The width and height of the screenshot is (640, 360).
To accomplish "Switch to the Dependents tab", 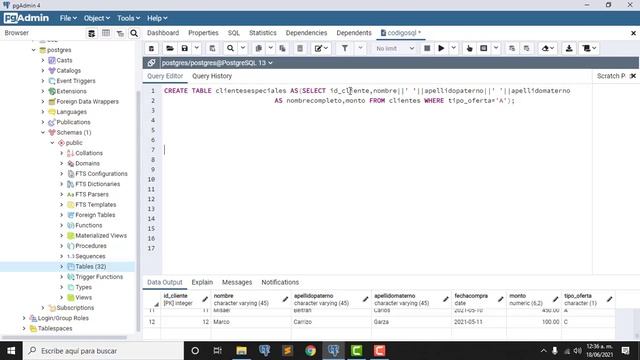I will pos(354,33).
